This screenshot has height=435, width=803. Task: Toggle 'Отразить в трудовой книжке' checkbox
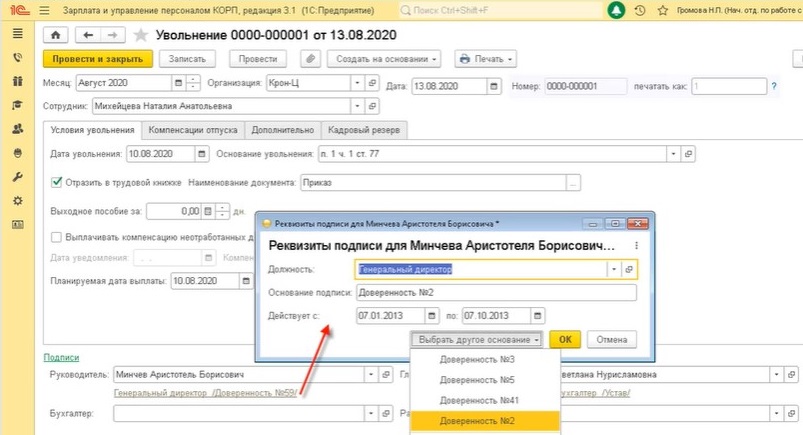click(56, 183)
